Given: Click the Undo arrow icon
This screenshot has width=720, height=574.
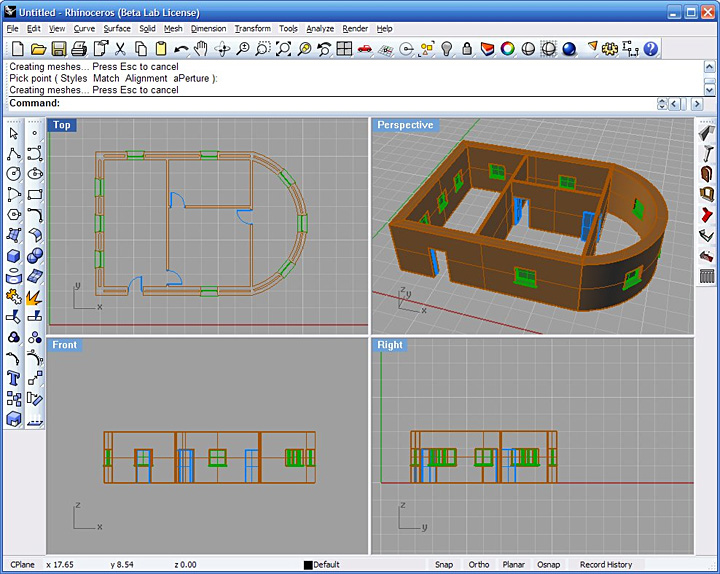Looking at the screenshot, I should click(180, 49).
